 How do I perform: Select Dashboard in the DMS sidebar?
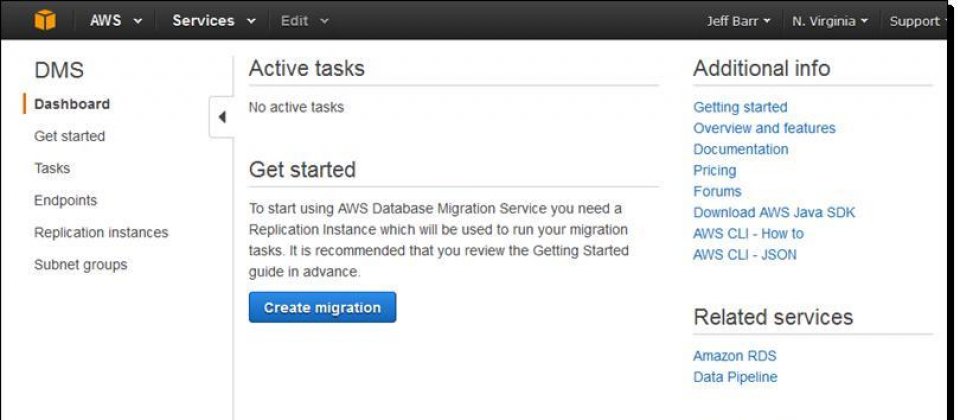pos(72,104)
